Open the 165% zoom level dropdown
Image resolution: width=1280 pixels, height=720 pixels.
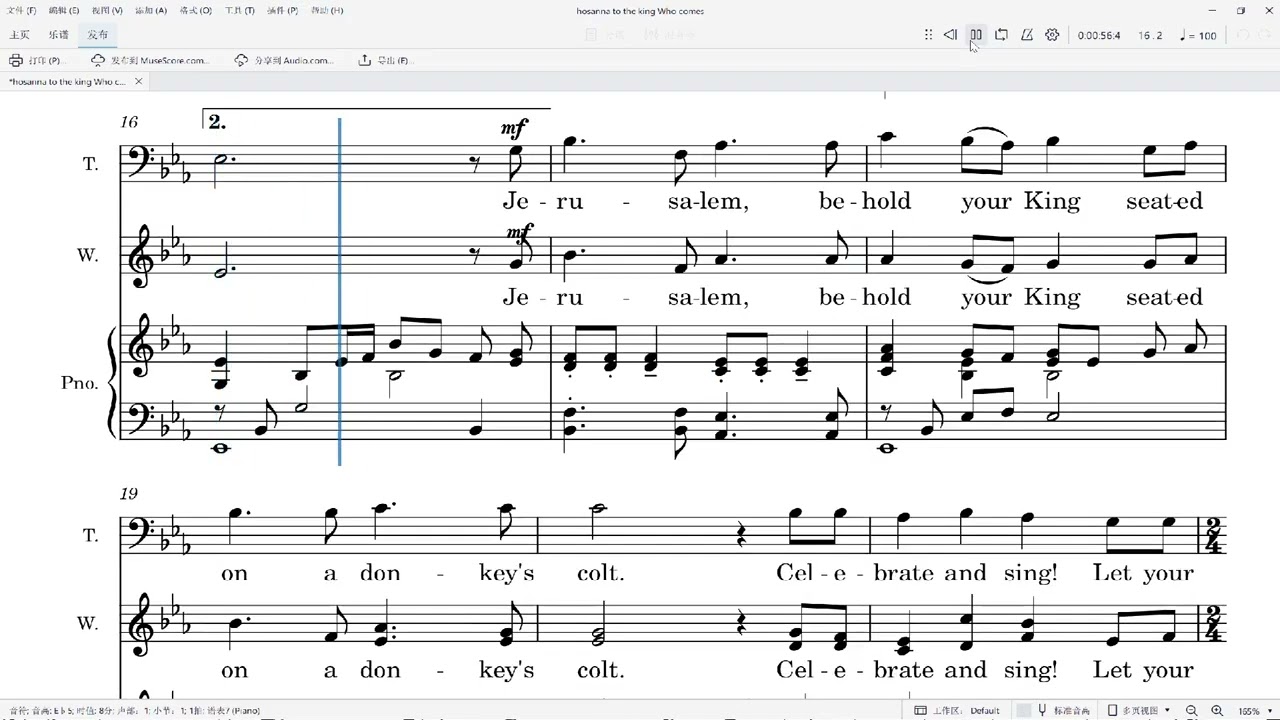pos(1256,711)
